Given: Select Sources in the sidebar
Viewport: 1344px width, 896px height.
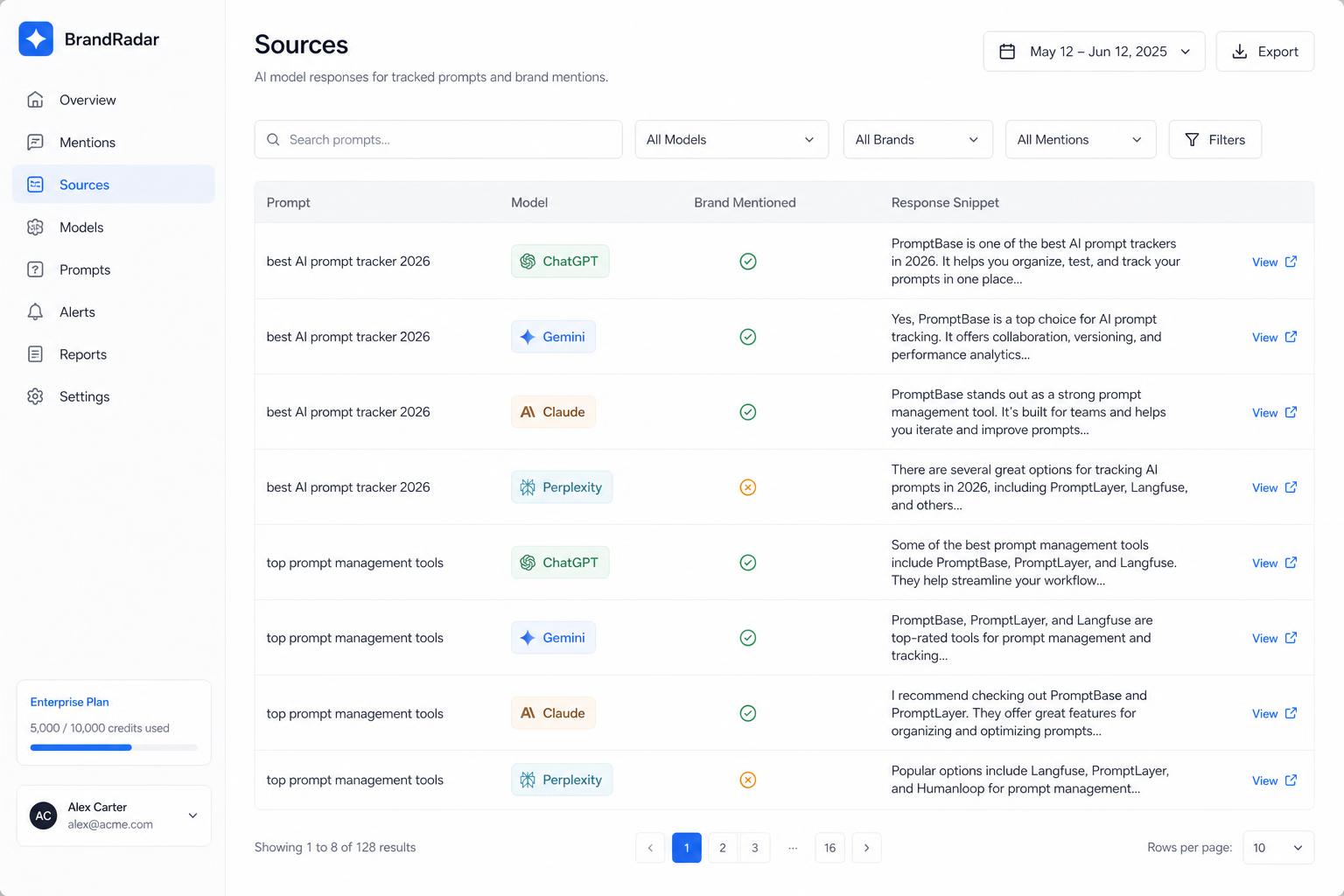Looking at the screenshot, I should [x=114, y=185].
